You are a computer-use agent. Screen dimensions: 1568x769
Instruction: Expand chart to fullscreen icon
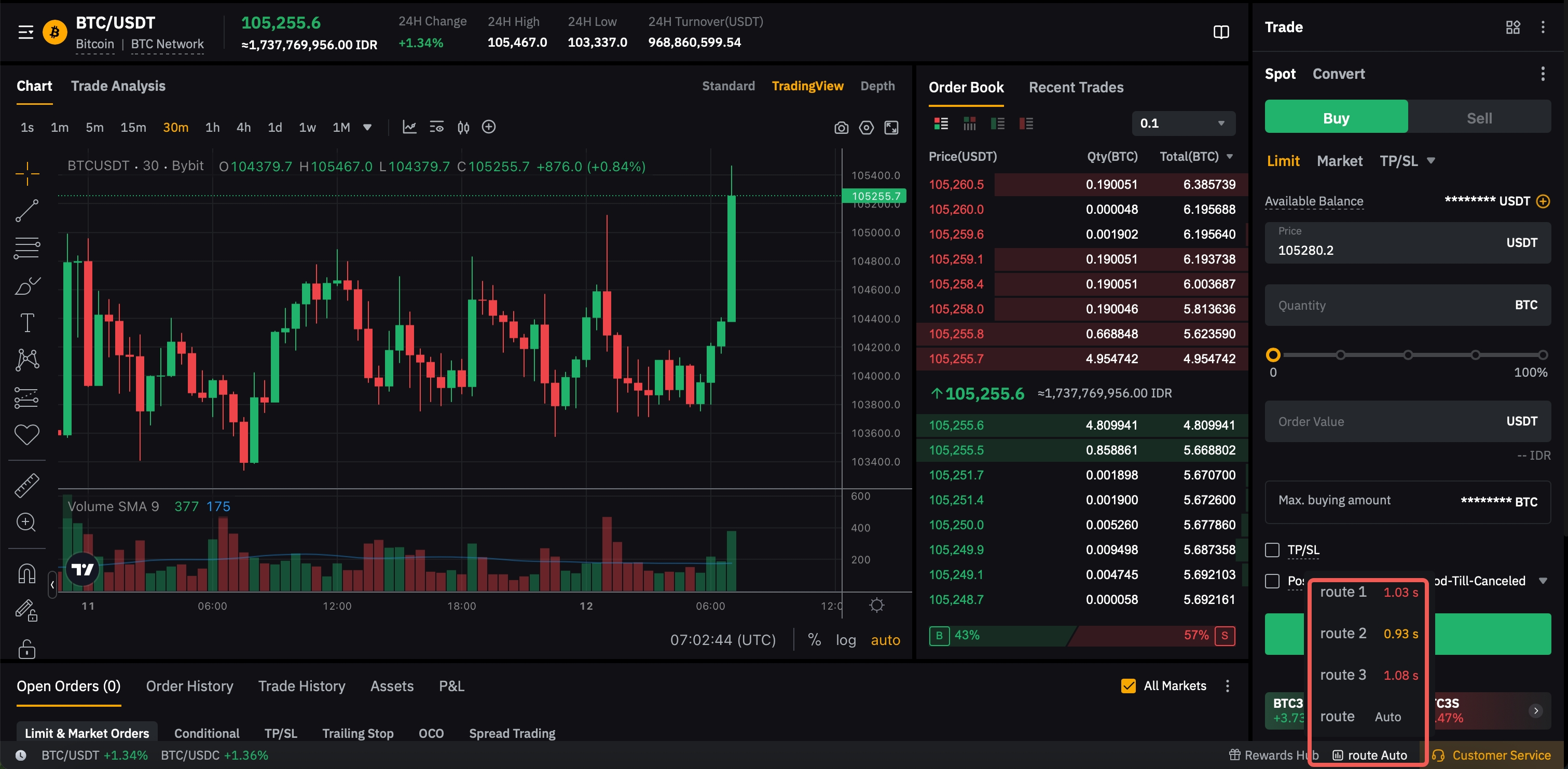891,127
